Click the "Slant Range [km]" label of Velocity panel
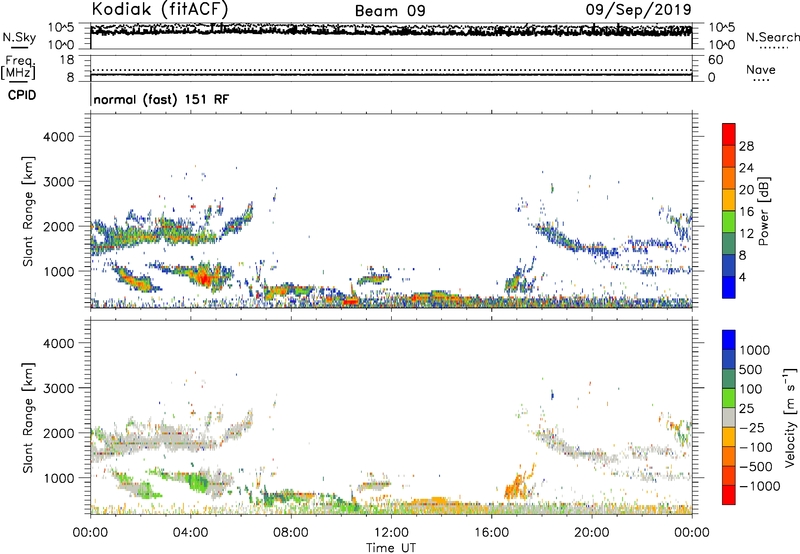Screen dimensions: 800x554 (28, 417)
